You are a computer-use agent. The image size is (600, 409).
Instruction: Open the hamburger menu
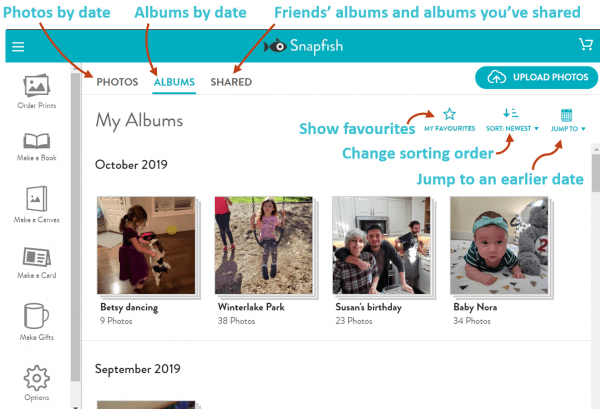click(x=19, y=46)
